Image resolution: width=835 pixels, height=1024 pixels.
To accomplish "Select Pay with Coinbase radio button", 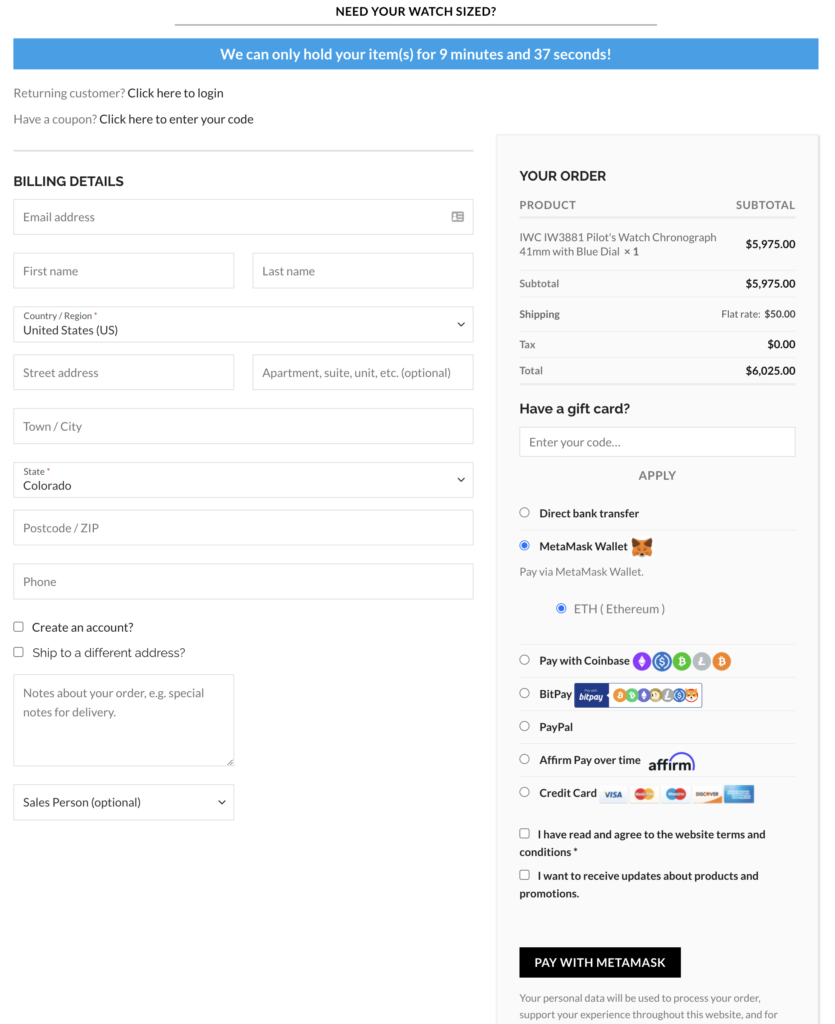I will [524, 660].
